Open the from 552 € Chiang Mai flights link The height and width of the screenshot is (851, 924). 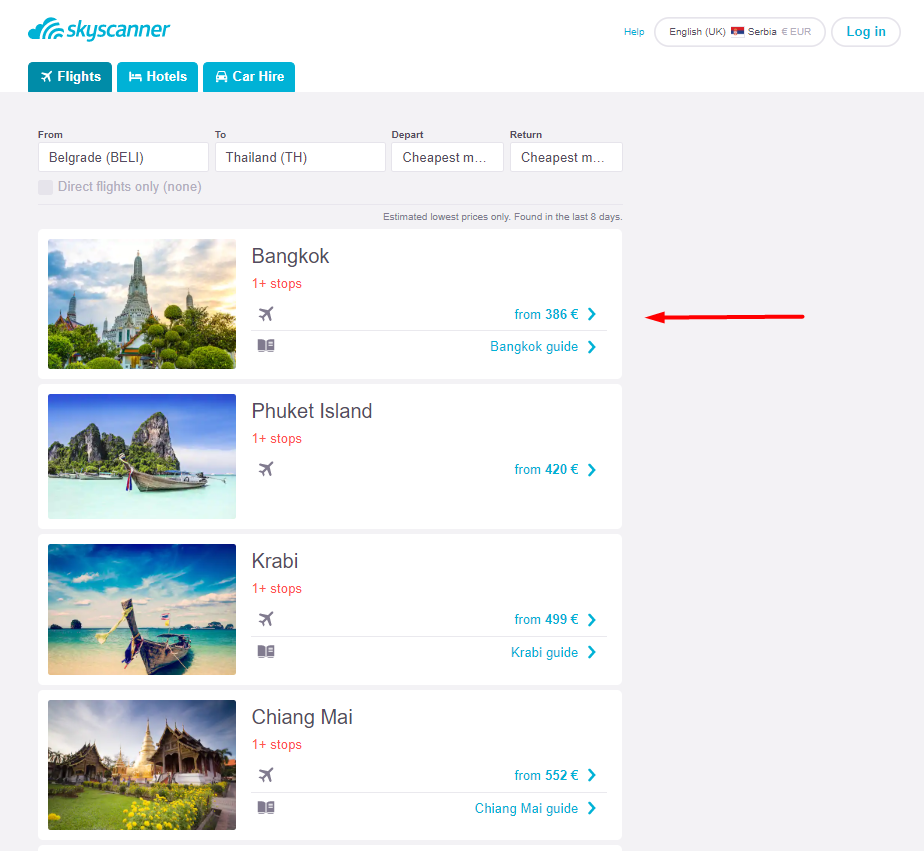546,776
